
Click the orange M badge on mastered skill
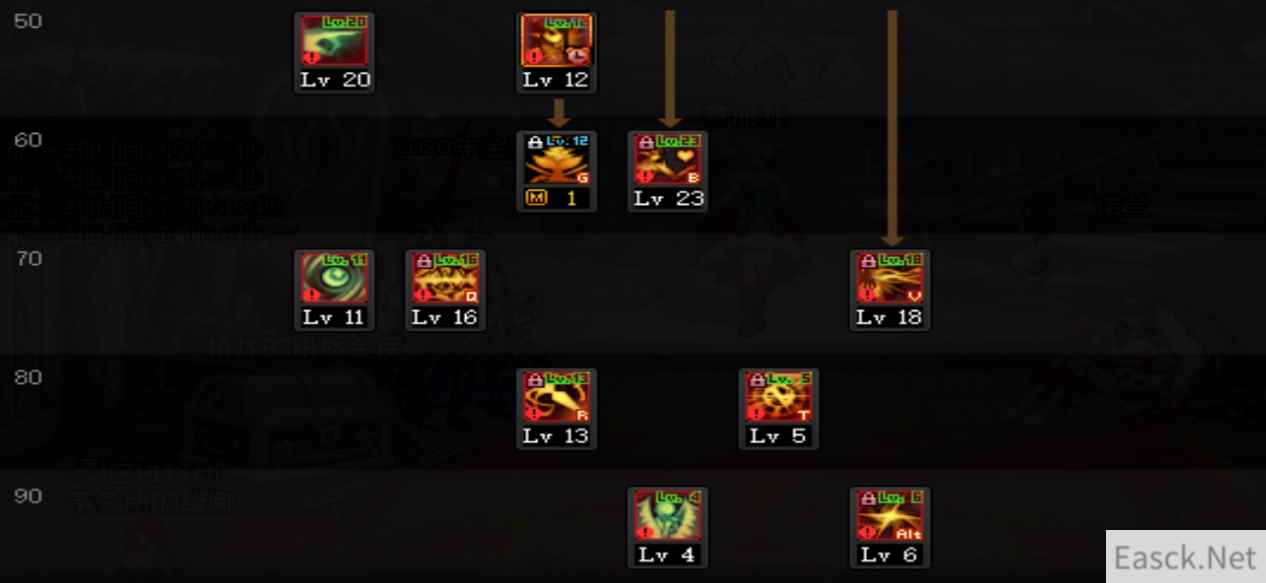click(x=536, y=198)
